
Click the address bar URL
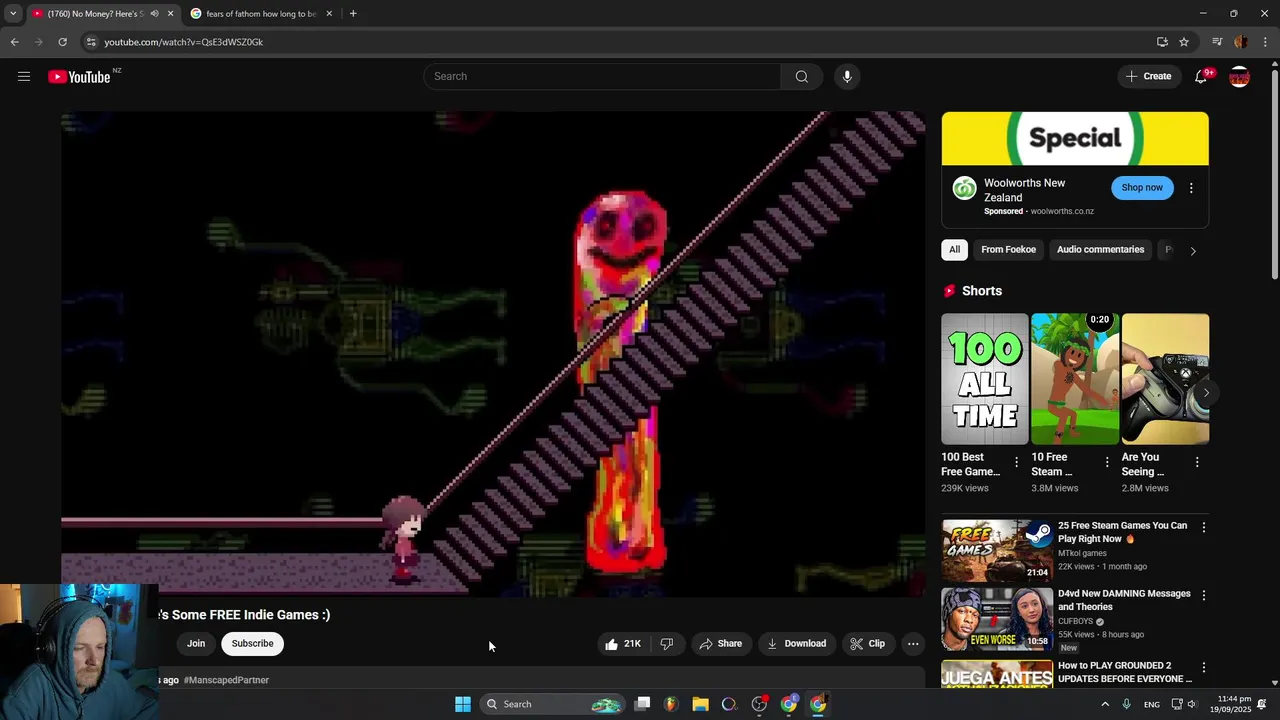tap(184, 42)
